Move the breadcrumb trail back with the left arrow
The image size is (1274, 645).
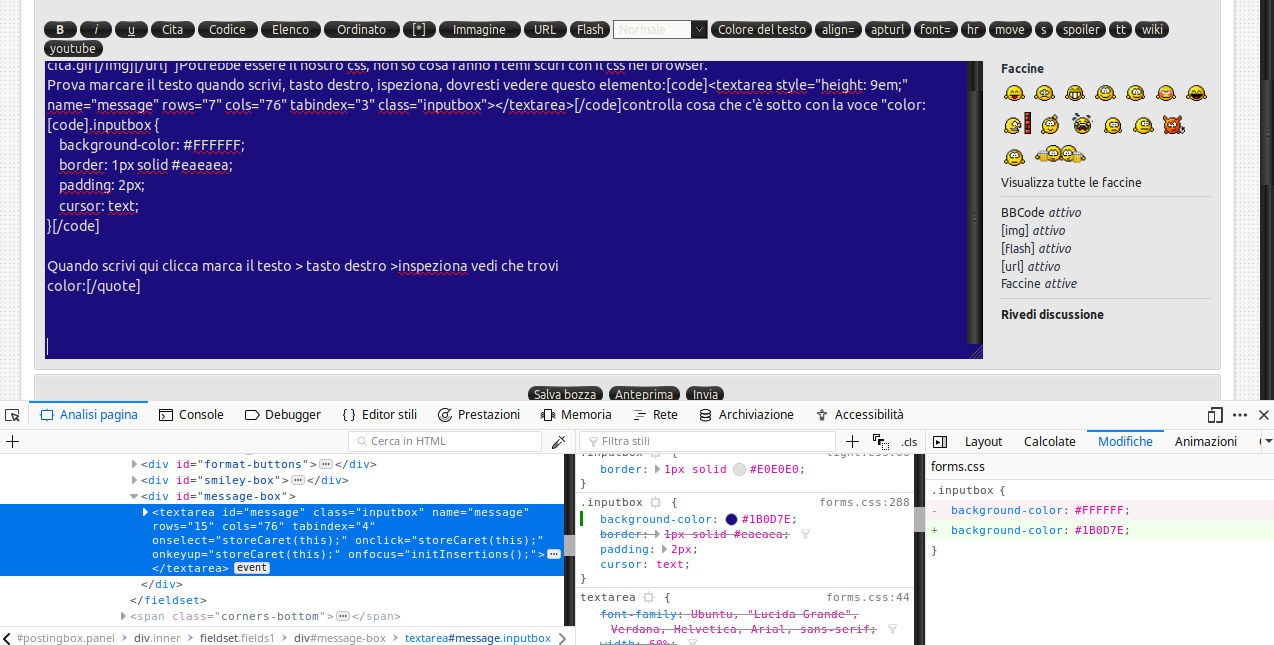(6, 638)
